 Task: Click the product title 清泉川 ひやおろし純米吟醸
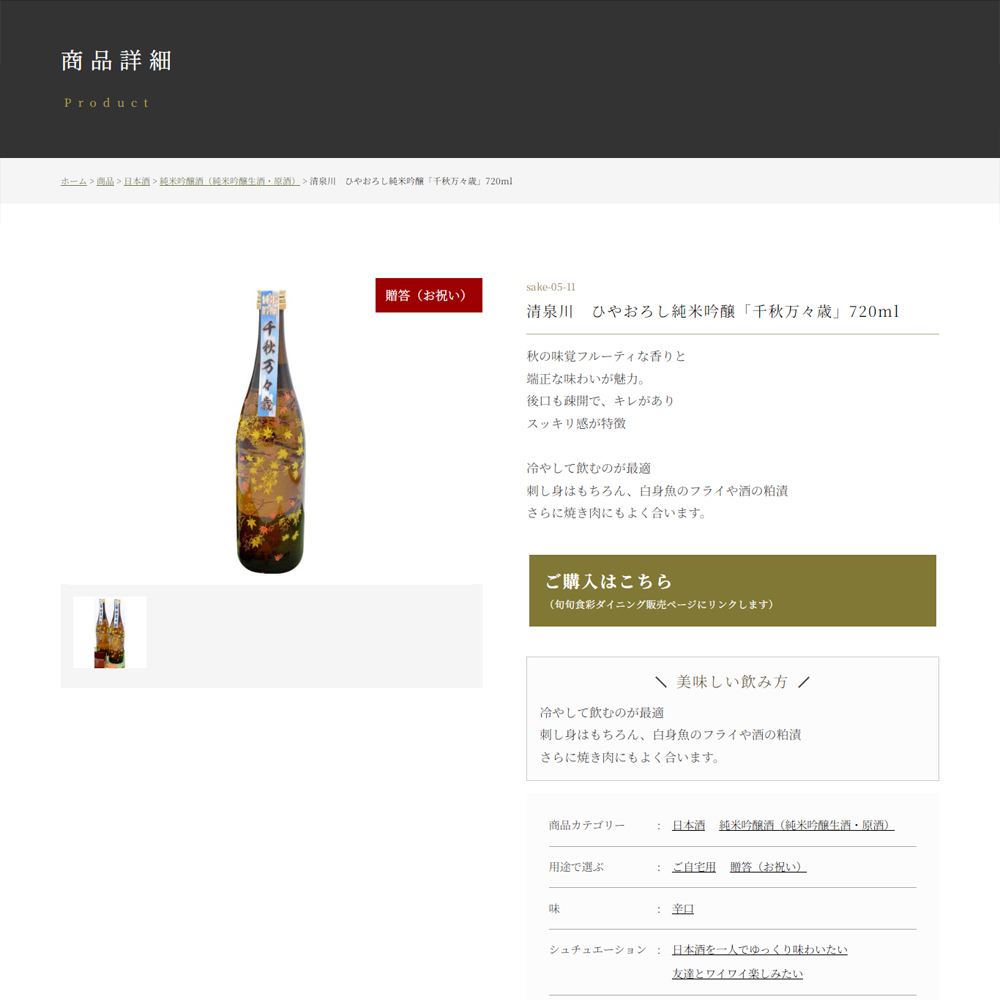coord(712,311)
